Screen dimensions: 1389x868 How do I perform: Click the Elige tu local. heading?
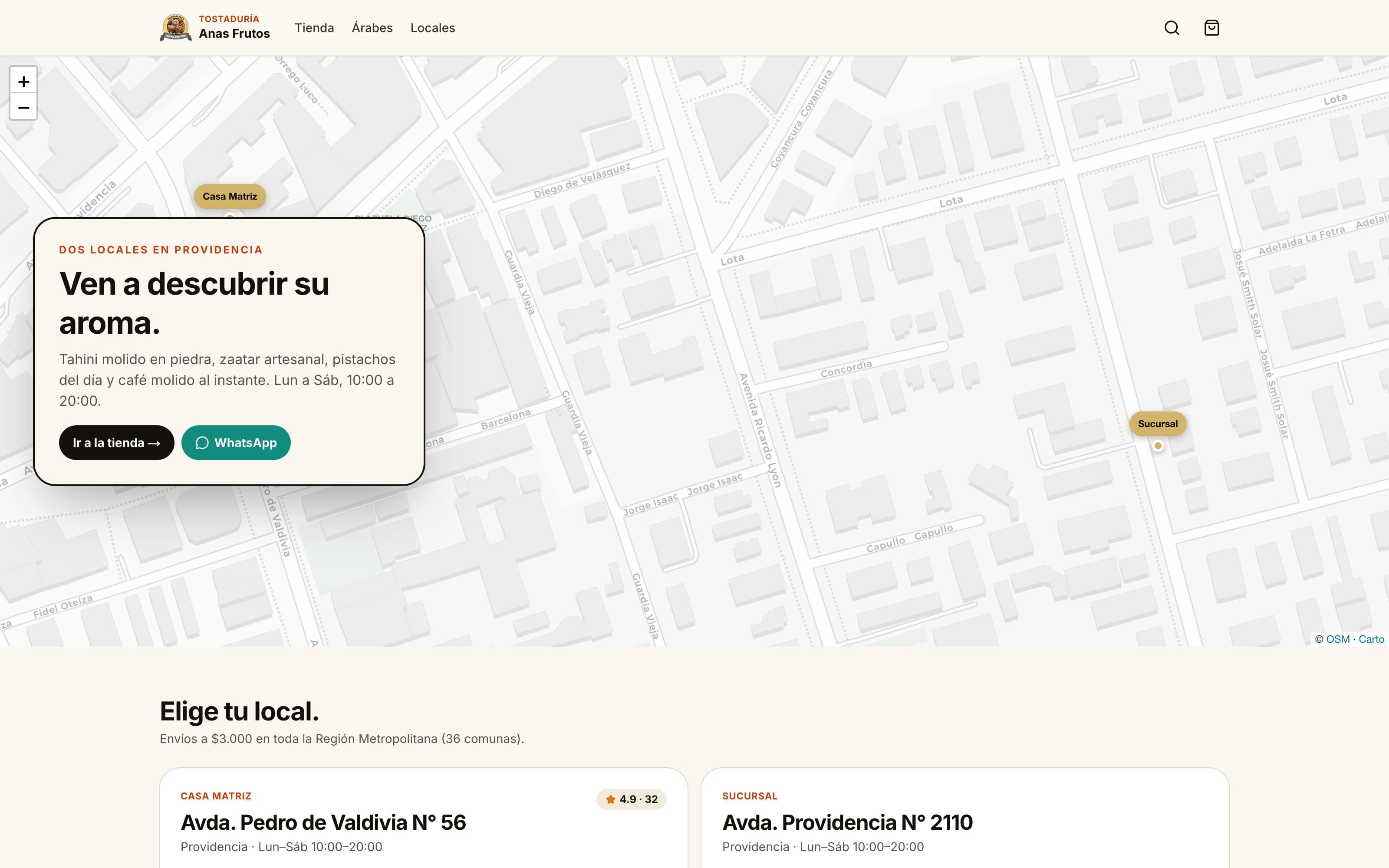239,711
